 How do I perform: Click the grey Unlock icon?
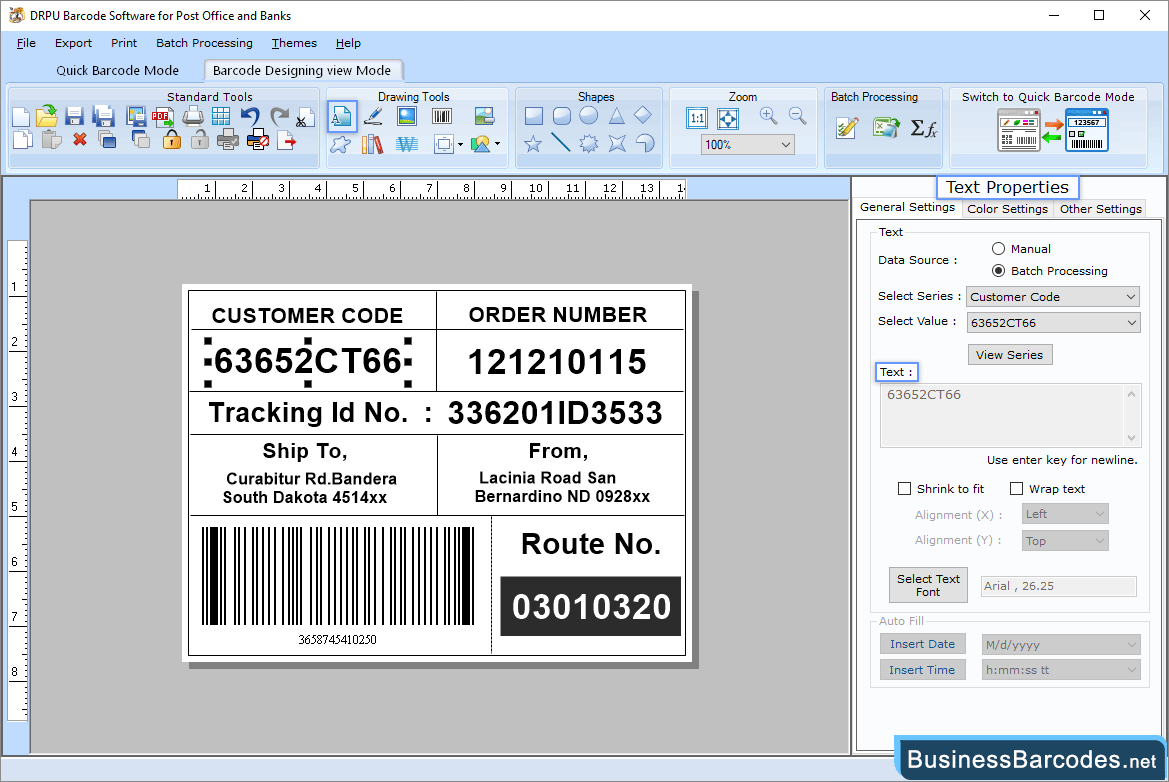pos(200,139)
